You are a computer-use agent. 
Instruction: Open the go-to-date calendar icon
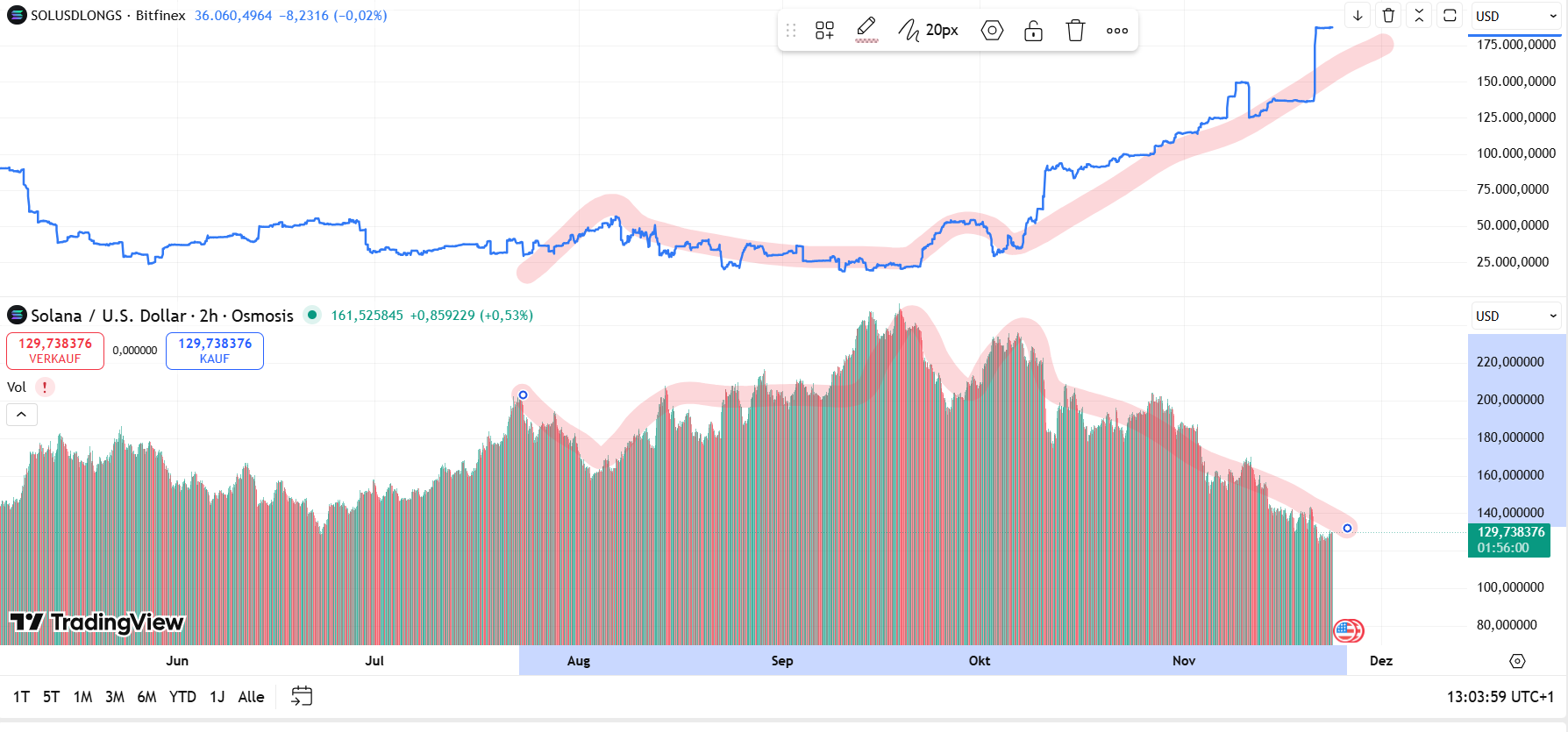click(x=301, y=697)
